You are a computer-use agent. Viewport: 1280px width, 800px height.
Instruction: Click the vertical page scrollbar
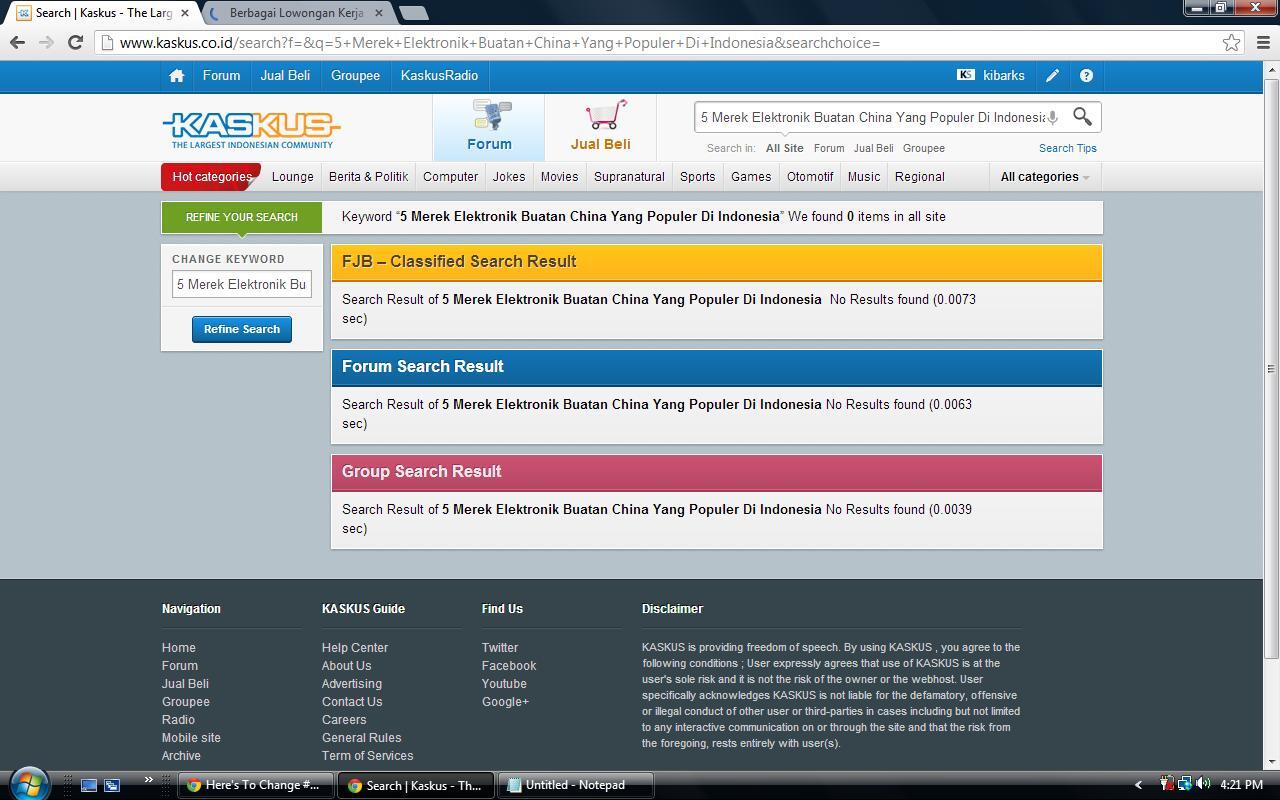pos(1271,368)
